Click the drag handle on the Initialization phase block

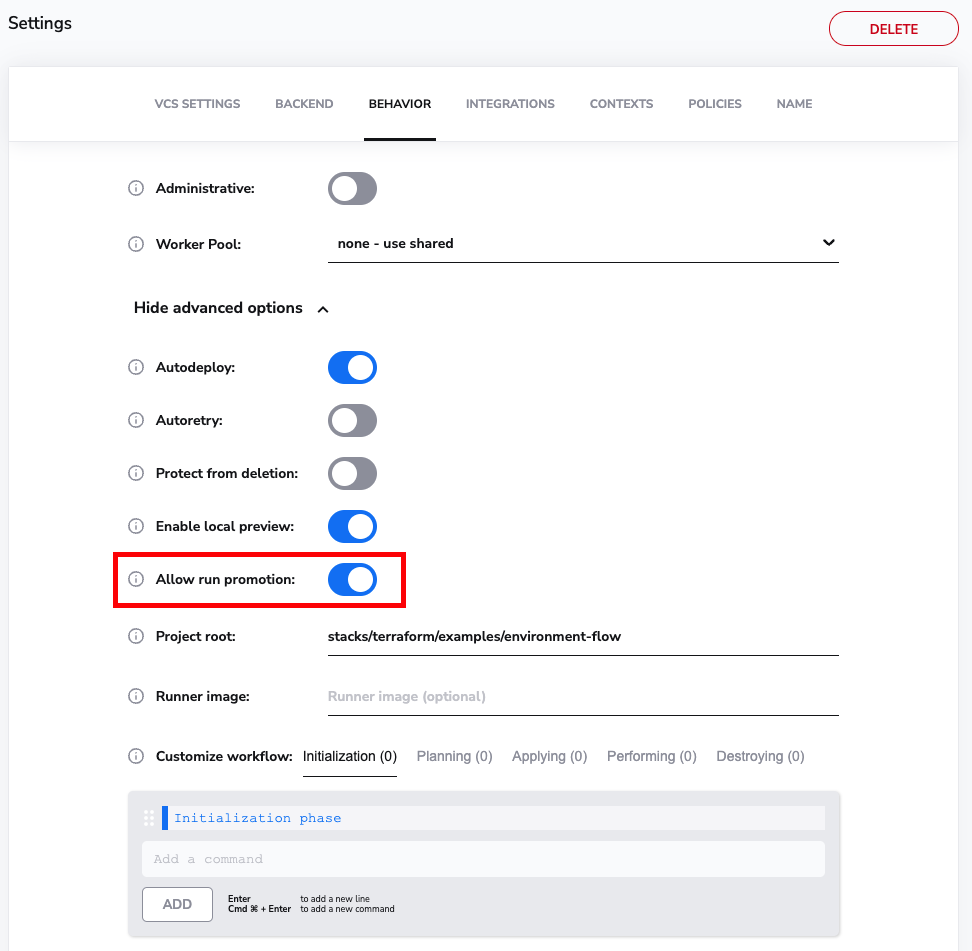coord(148,817)
